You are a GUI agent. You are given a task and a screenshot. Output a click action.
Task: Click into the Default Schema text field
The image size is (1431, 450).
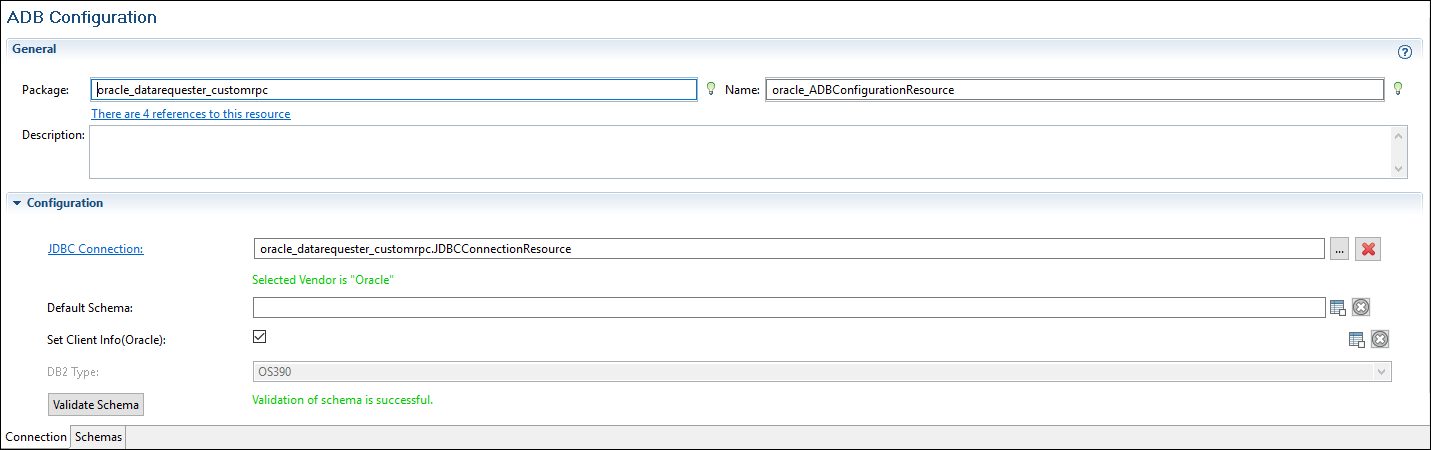tap(788, 308)
